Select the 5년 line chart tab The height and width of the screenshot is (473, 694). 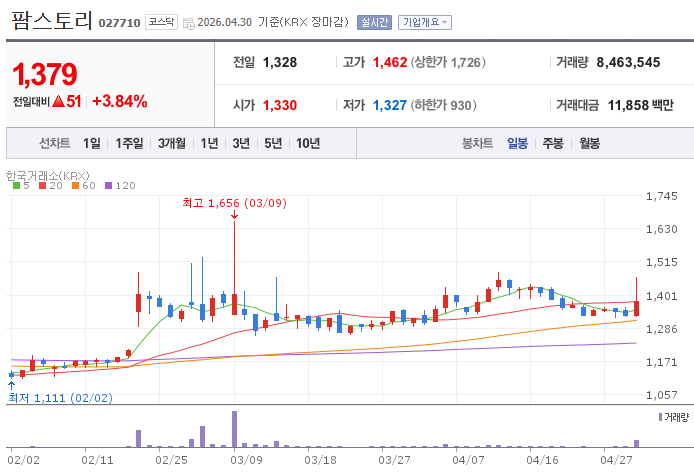point(273,143)
